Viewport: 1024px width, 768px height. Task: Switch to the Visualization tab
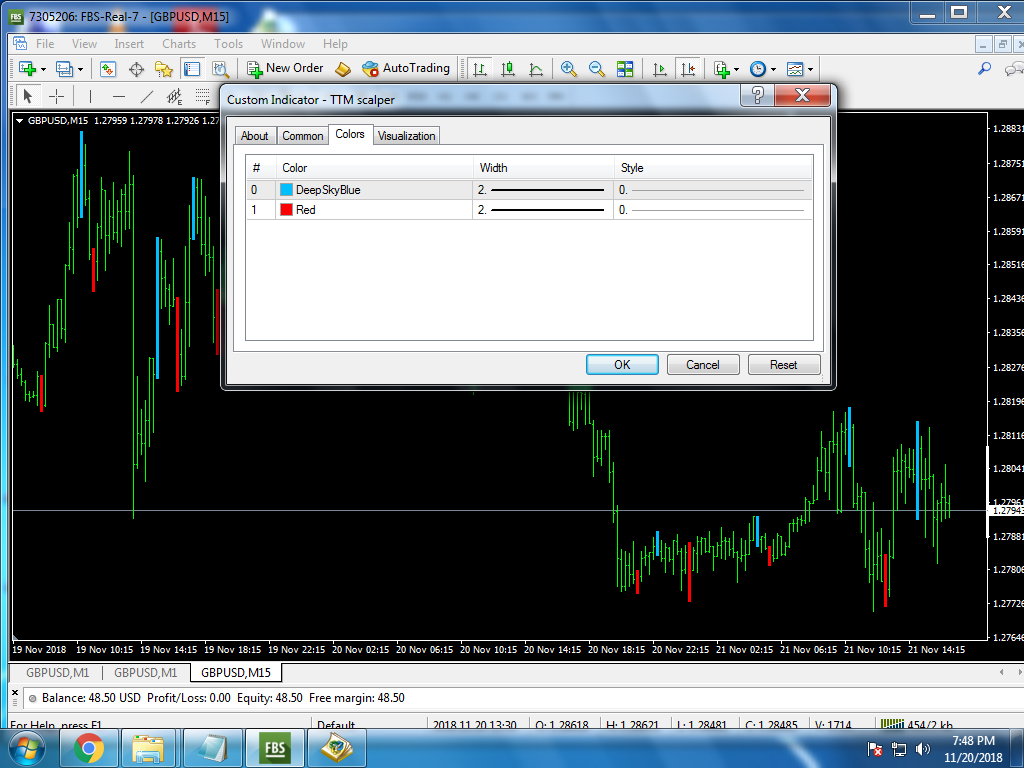406,136
